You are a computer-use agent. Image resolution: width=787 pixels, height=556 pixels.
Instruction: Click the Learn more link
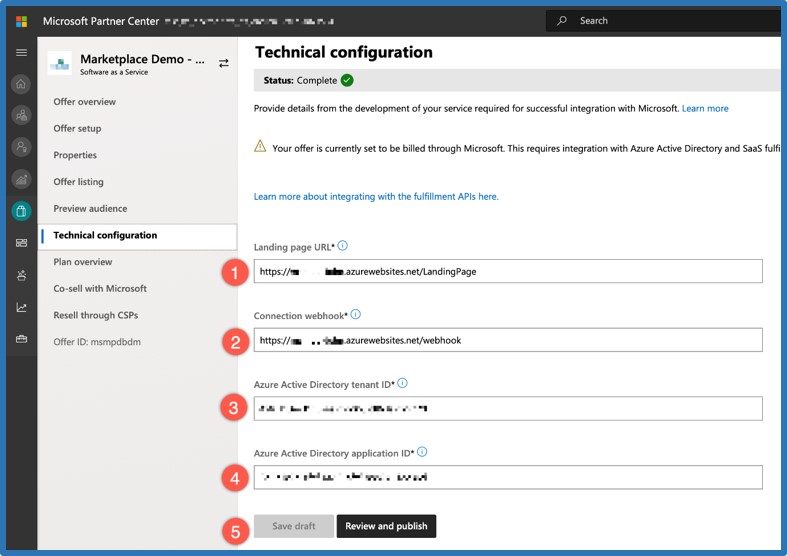[705, 108]
